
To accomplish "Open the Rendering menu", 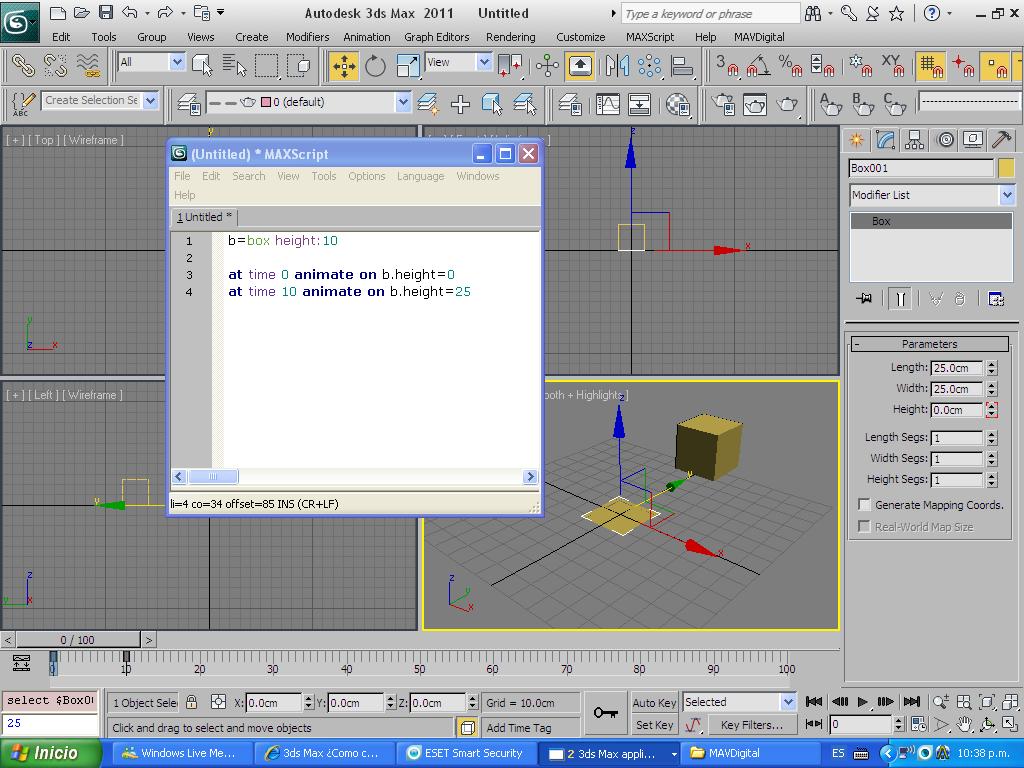I will [510, 37].
